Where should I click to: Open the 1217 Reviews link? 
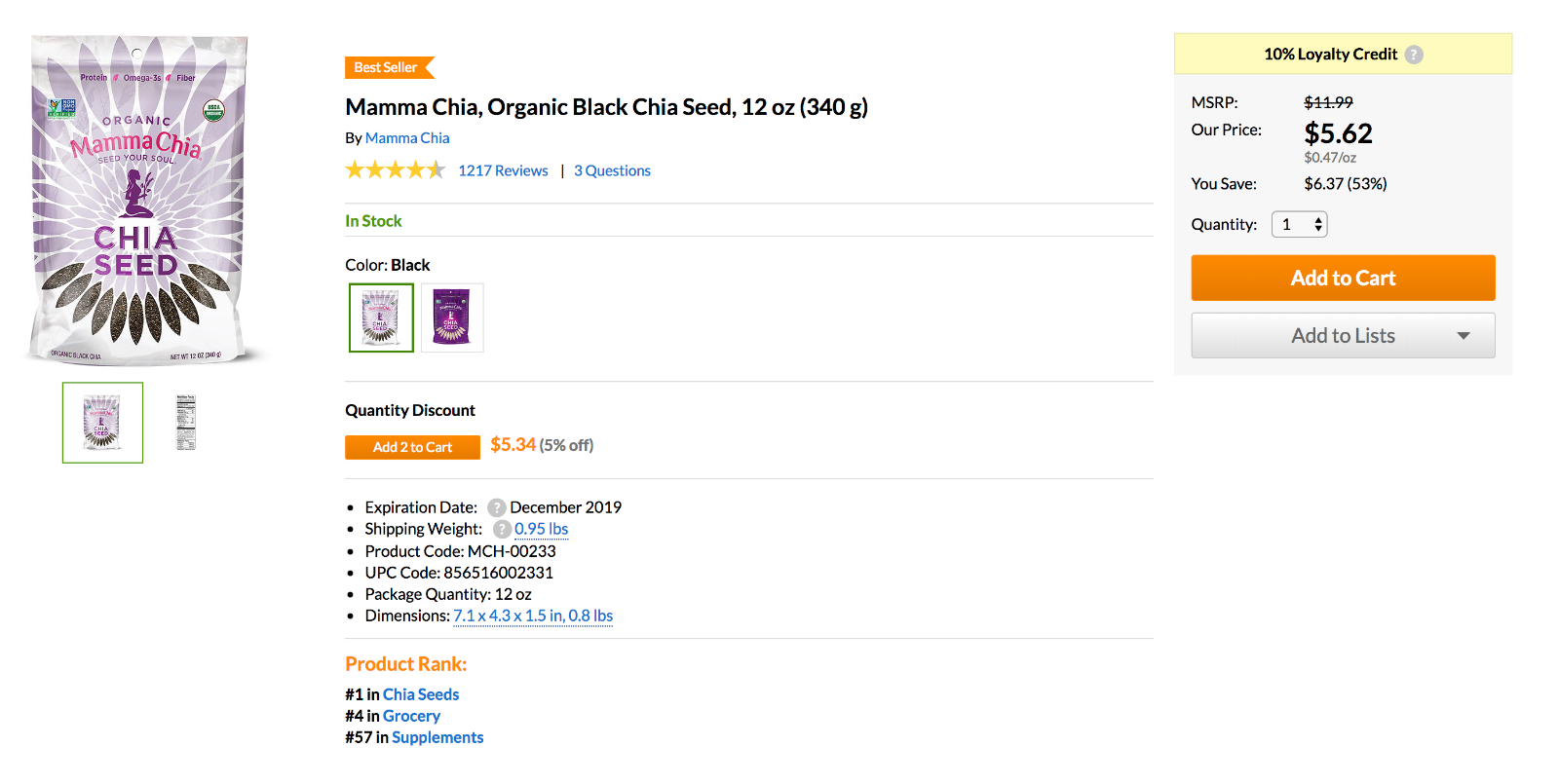(x=503, y=170)
